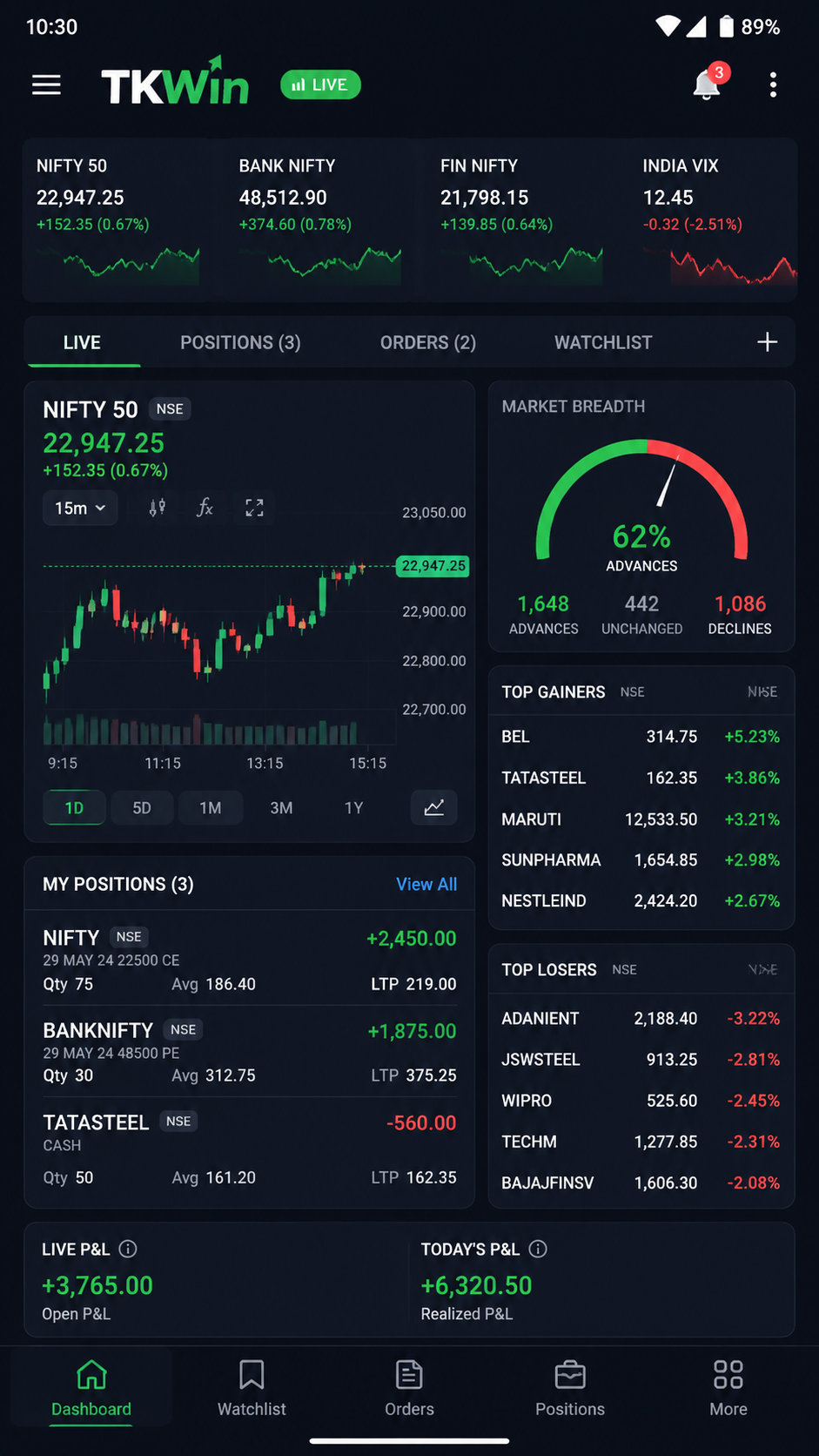Tap the cellular signal icon in status bar
819x1456 pixels.
[x=696, y=26]
